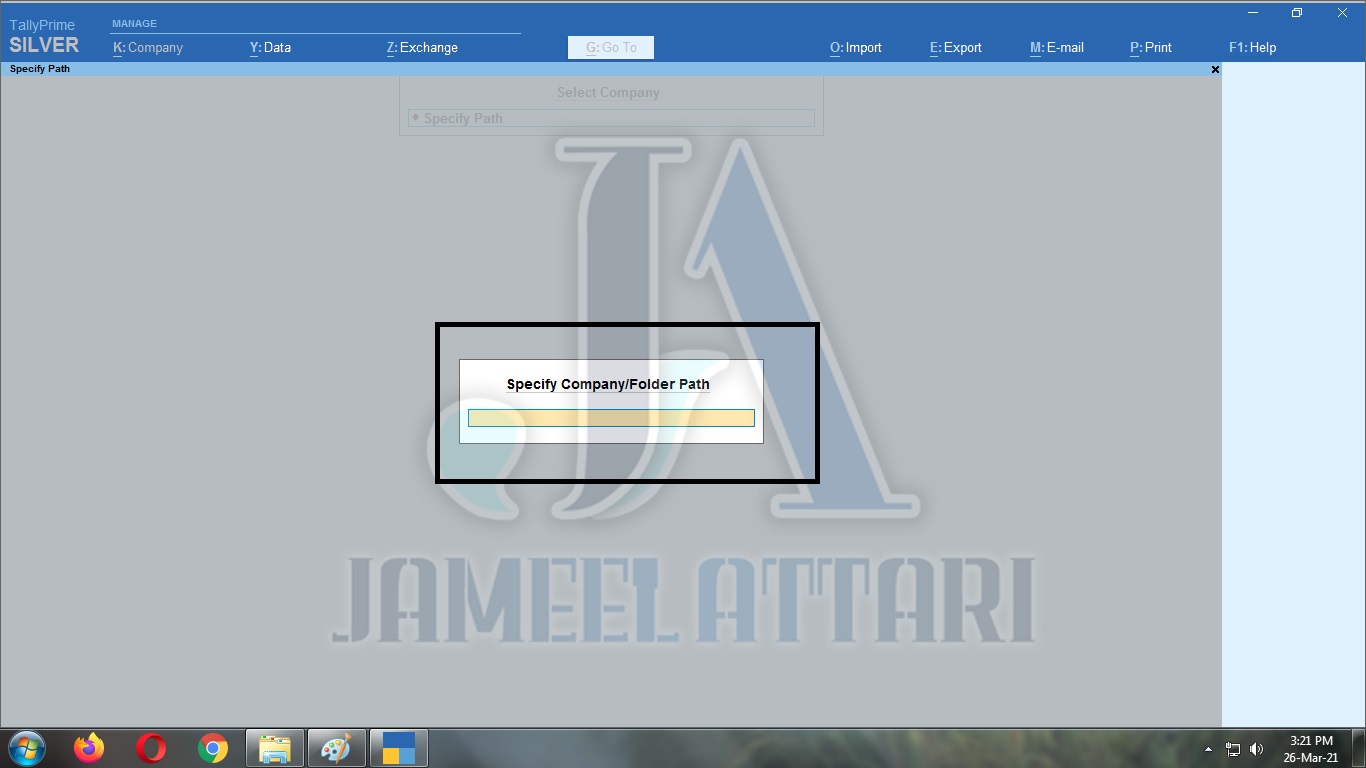This screenshot has width=1366, height=768.
Task: Switch to the TallyPrime taskbar button
Action: click(x=399, y=748)
